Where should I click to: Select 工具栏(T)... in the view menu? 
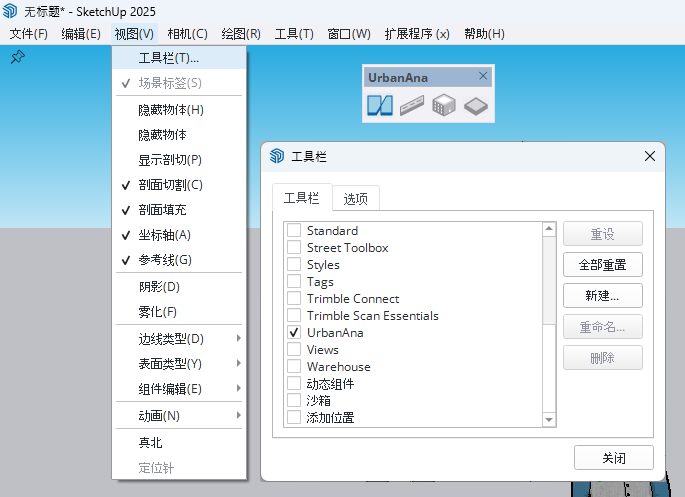tap(179, 58)
